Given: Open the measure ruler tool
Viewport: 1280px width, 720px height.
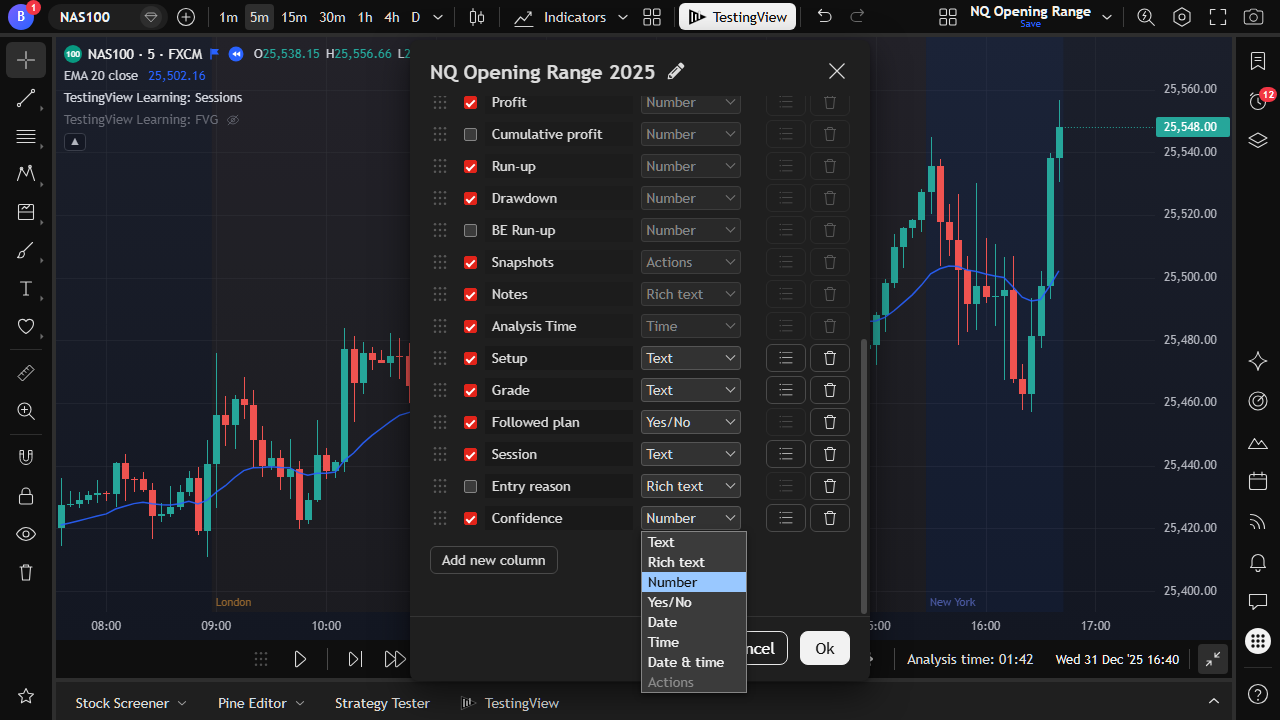Looking at the screenshot, I should coord(26,373).
